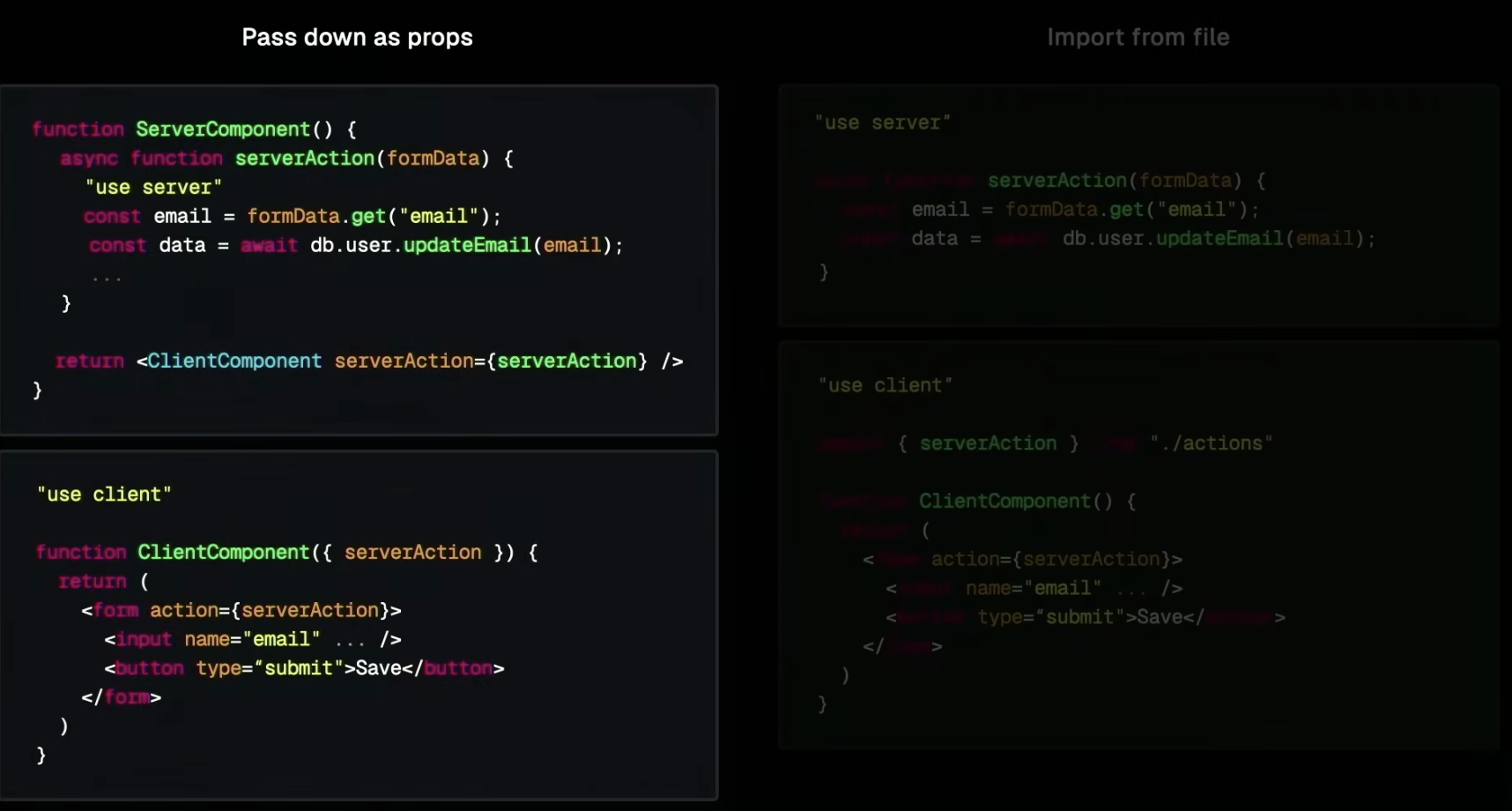Click the dimmed "Import from file" heading
Image resolution: width=1512 pixels, height=811 pixels.
click(x=1138, y=37)
